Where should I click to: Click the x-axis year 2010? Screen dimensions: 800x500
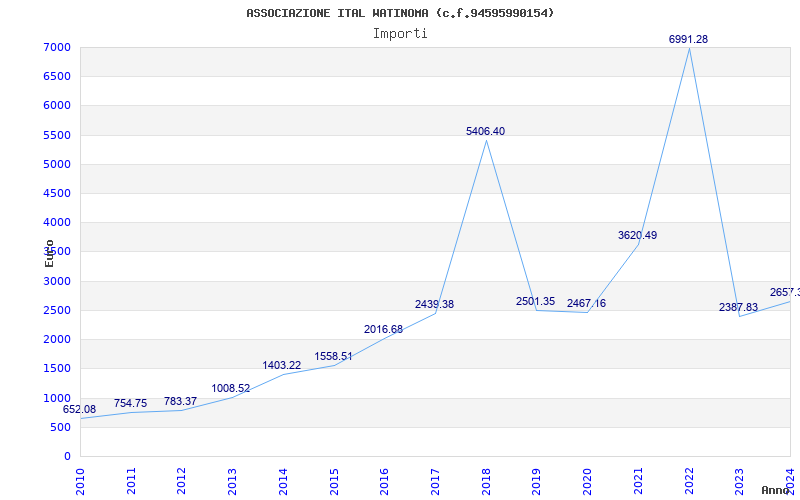tap(80, 482)
